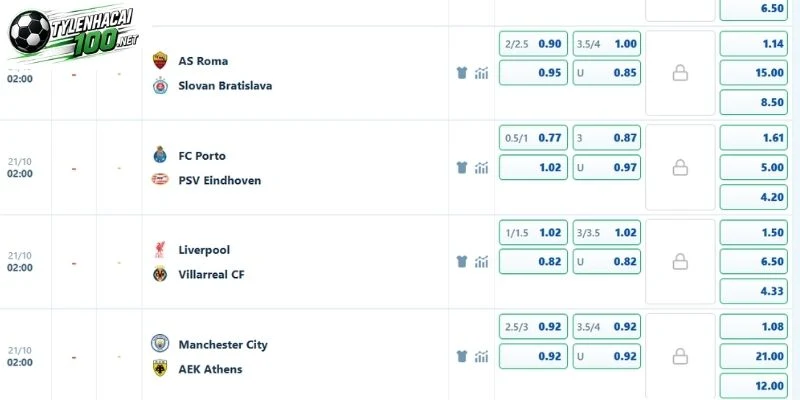Click the jersey icon for FC Porto match
The image size is (800, 400).
tap(462, 167)
